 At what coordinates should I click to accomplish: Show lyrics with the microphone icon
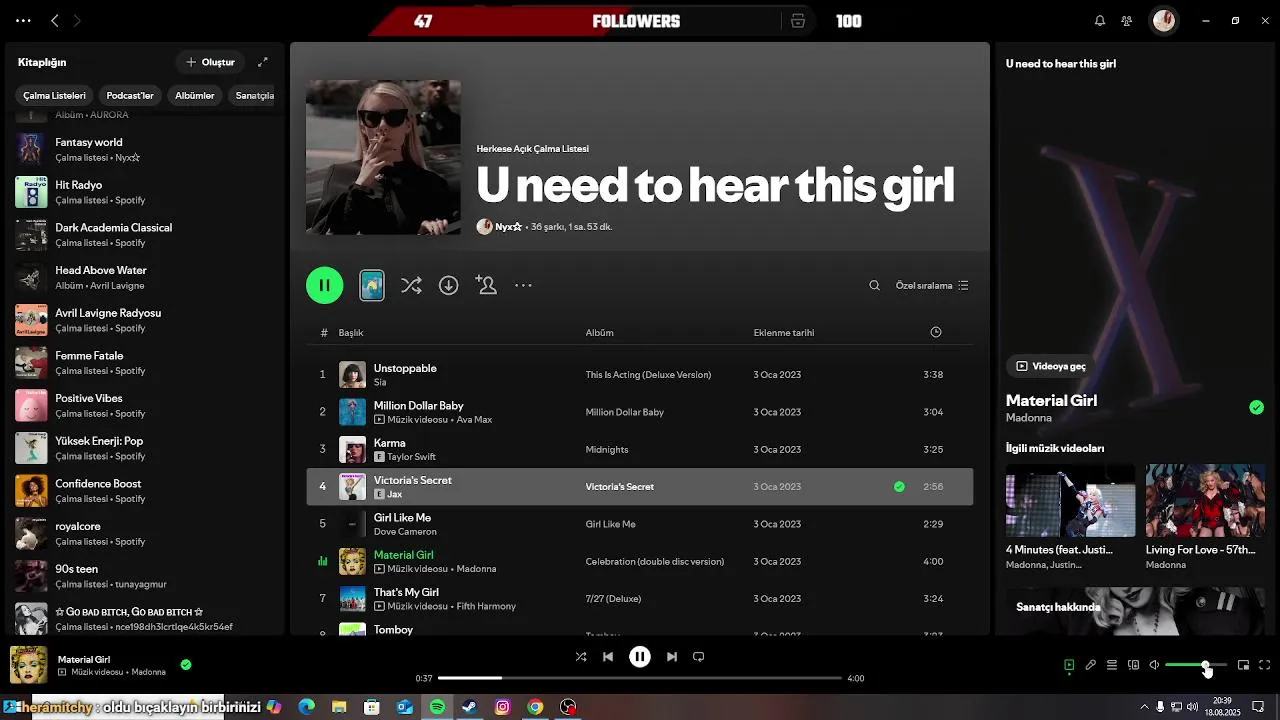(x=1091, y=665)
